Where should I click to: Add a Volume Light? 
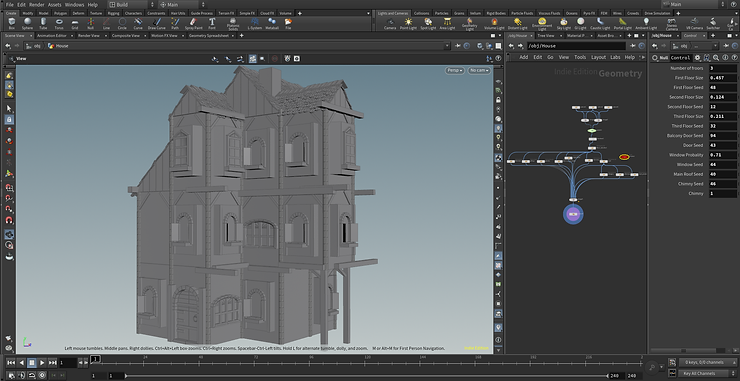tap(494, 24)
